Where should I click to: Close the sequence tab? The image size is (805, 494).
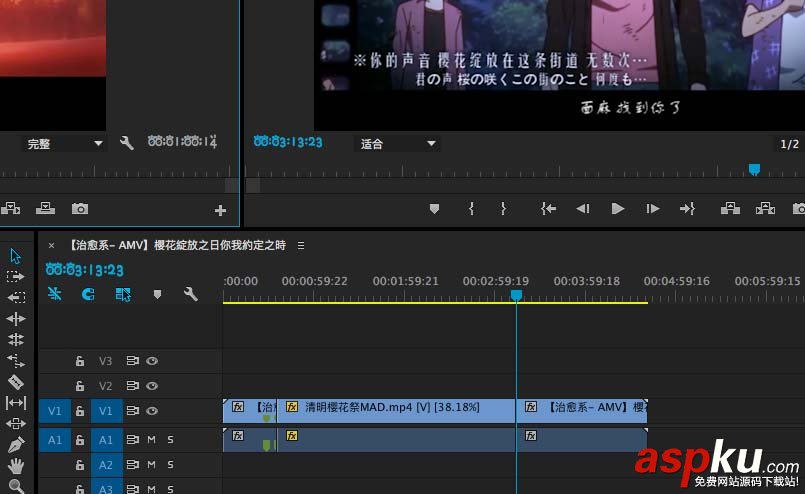[51, 245]
